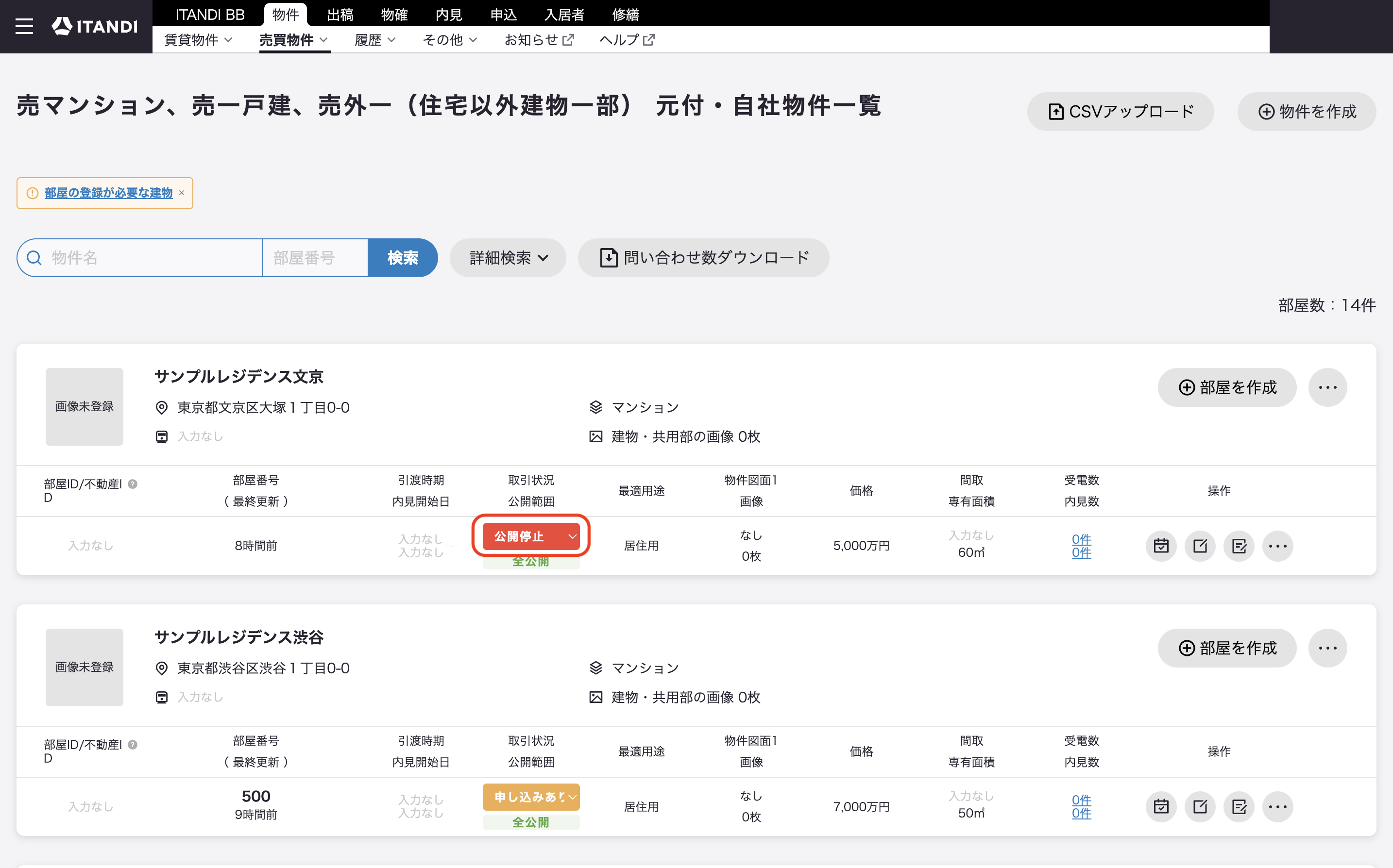The width and height of the screenshot is (1393, 868).
Task: Open the hamburger menu
Action: point(24,26)
